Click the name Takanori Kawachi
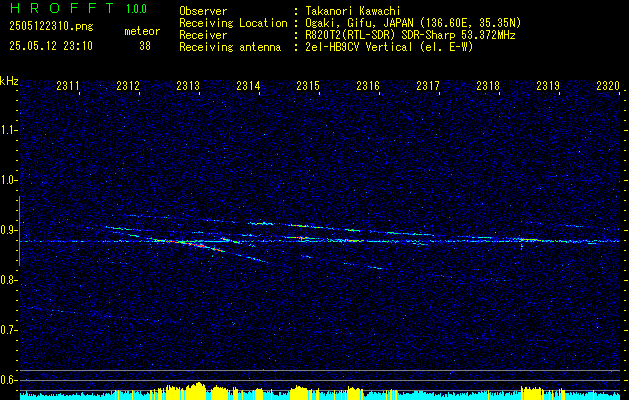The height and width of the screenshot is (400, 629). (x=352, y=12)
